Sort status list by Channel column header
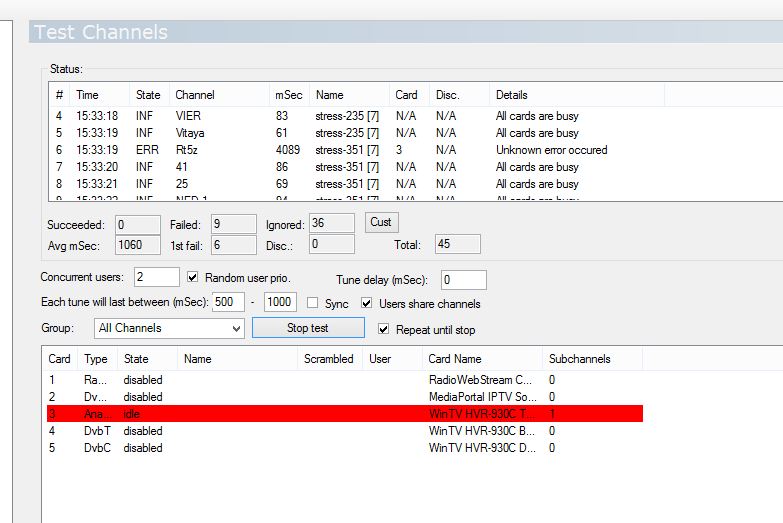The width and height of the screenshot is (783, 523). coord(219,95)
